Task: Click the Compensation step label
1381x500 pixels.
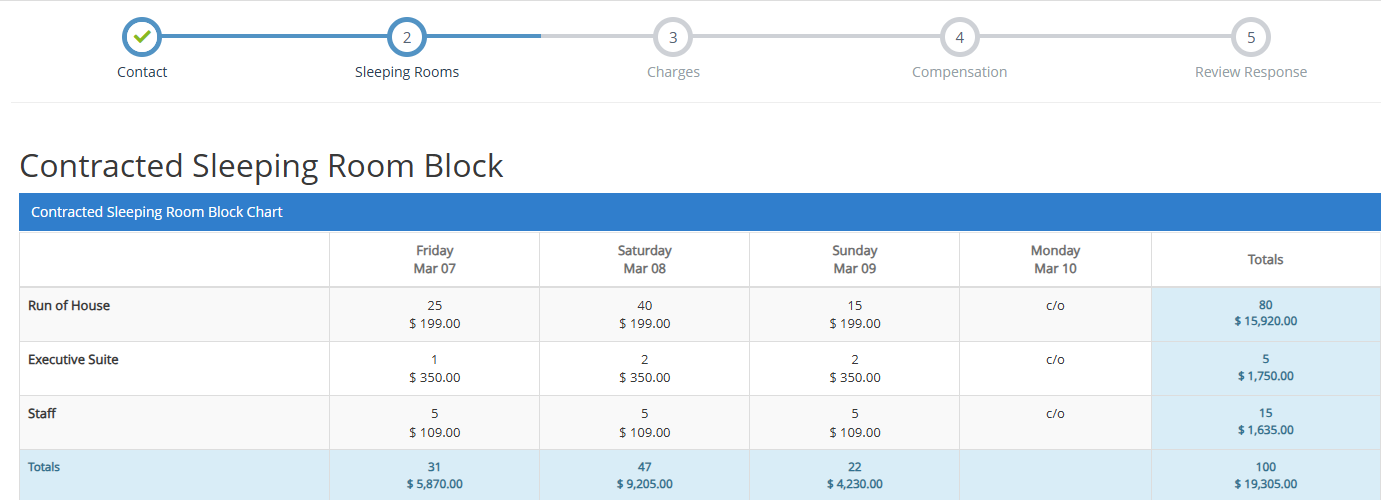Action: (x=959, y=72)
